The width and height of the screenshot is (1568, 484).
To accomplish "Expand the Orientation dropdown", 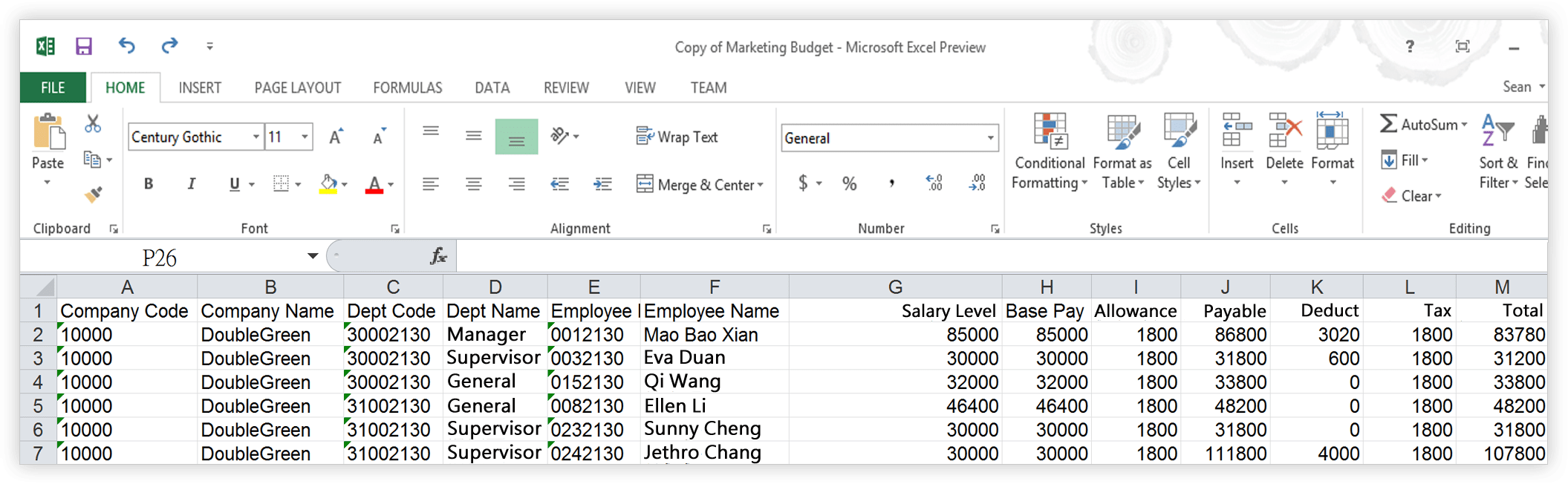I will tap(576, 137).
